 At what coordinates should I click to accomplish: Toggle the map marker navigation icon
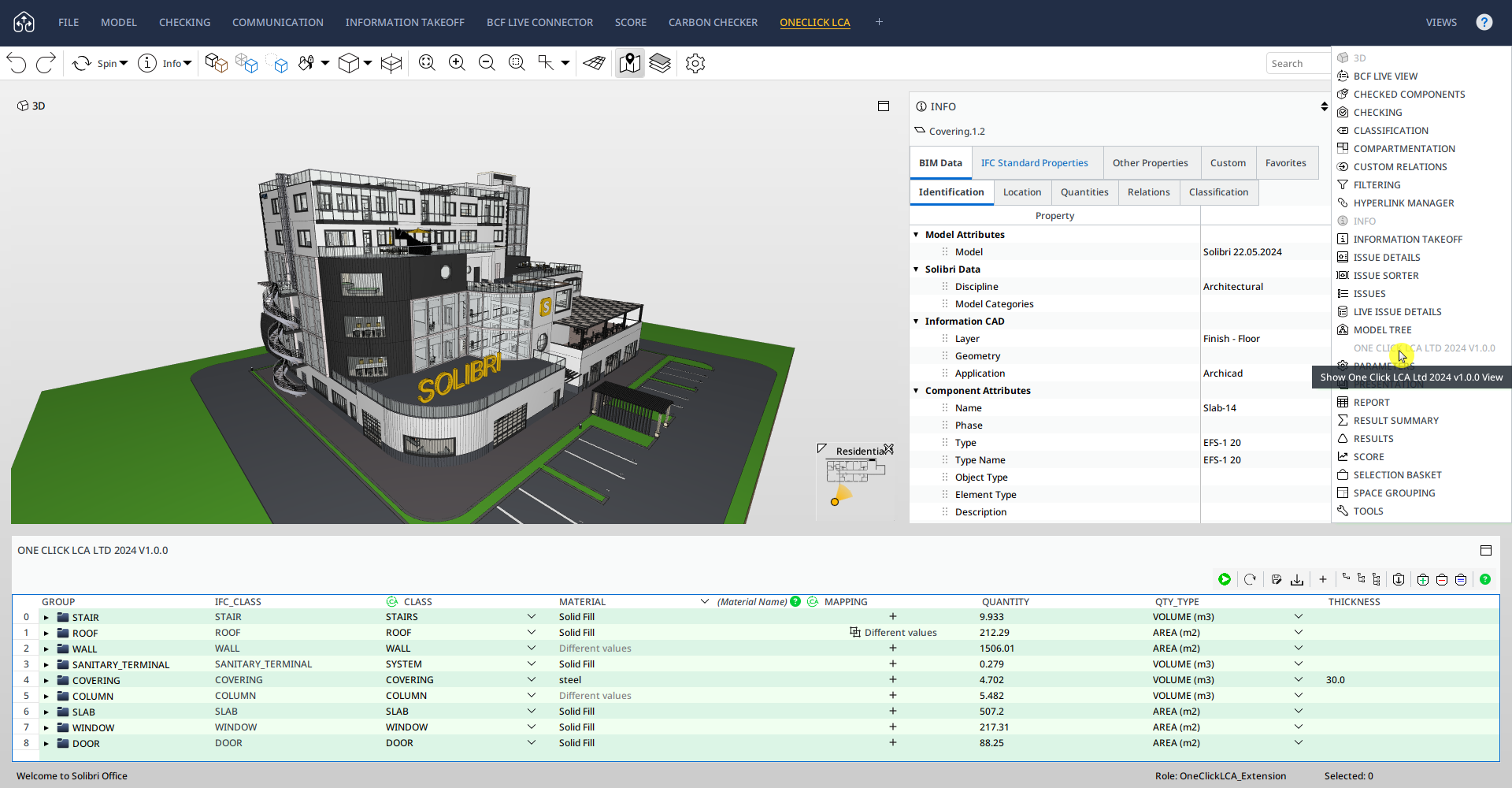629,63
